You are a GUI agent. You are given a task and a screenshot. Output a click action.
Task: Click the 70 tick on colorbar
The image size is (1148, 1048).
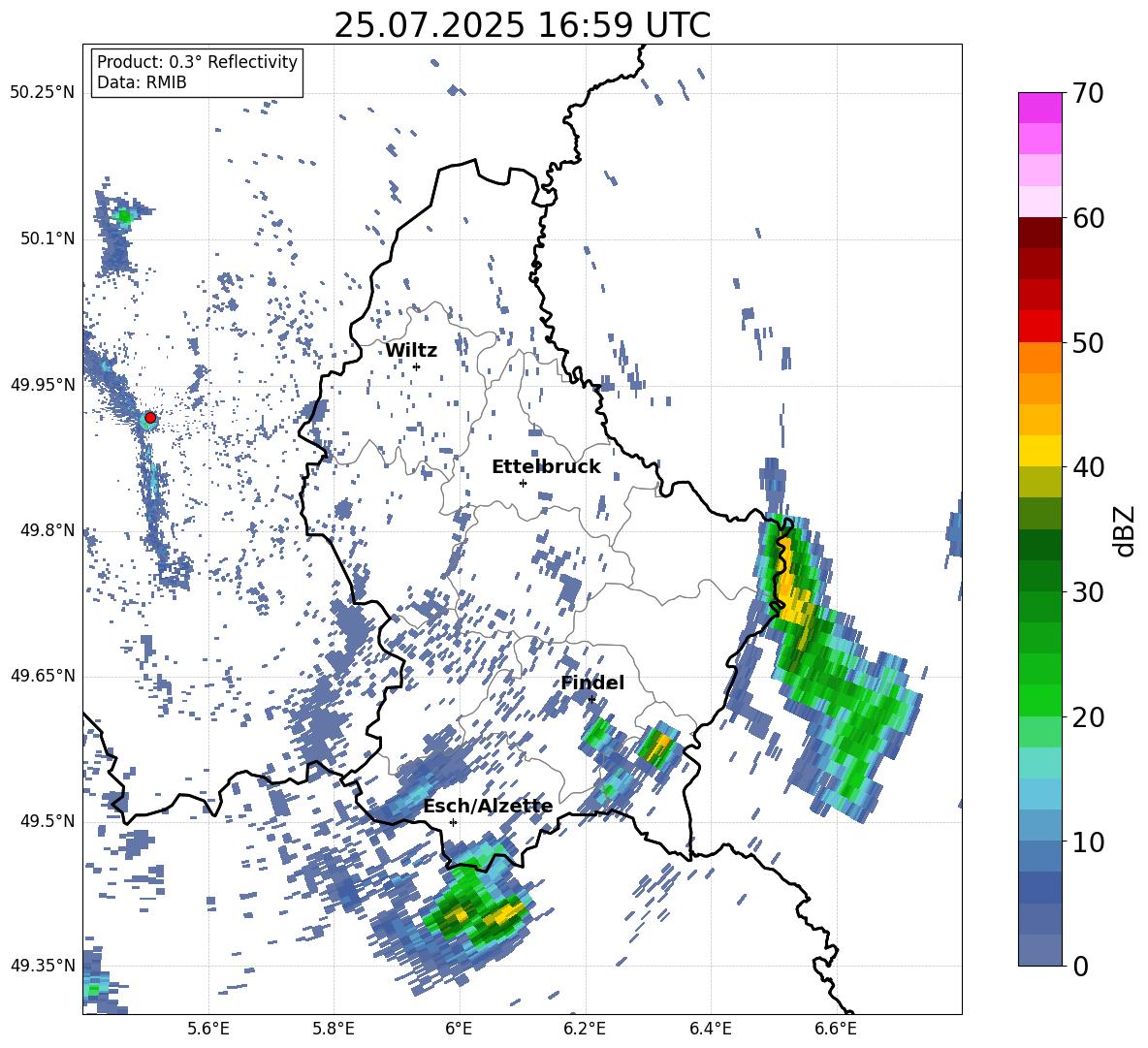(1087, 93)
